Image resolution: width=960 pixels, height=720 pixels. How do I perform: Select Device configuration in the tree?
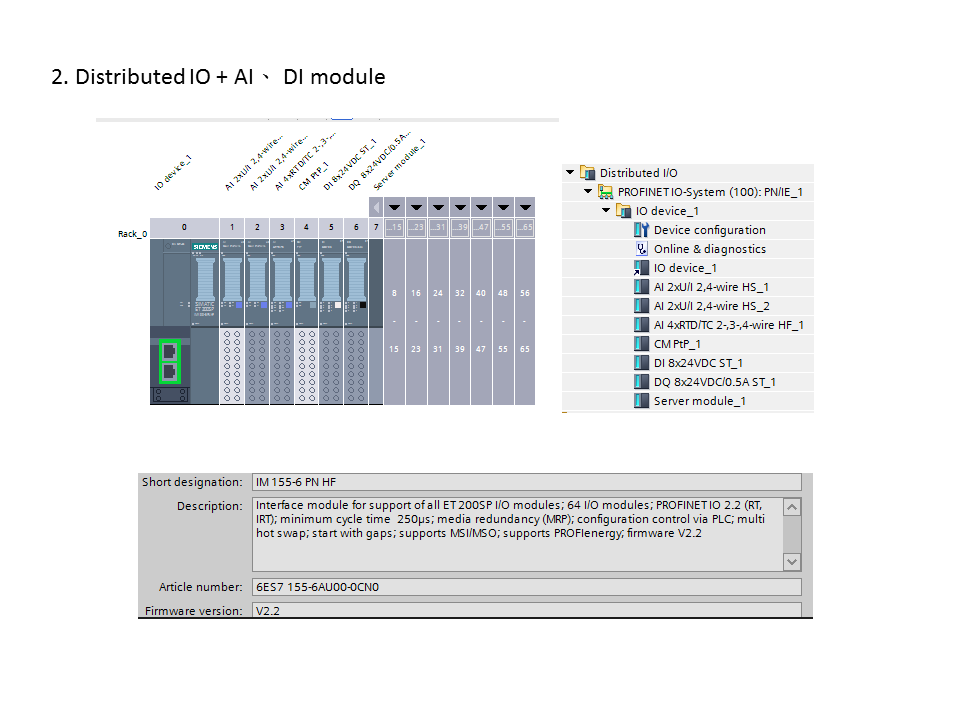pyautogui.click(x=710, y=230)
